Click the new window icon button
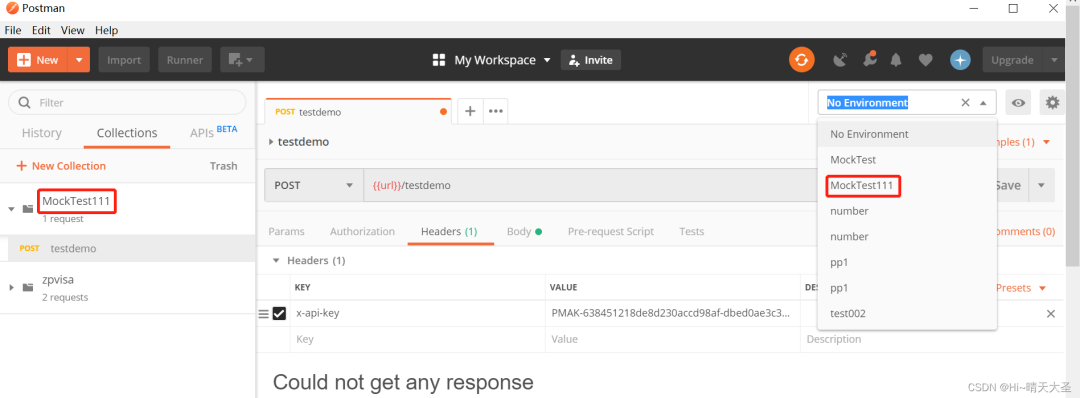1080x398 pixels. click(x=242, y=60)
